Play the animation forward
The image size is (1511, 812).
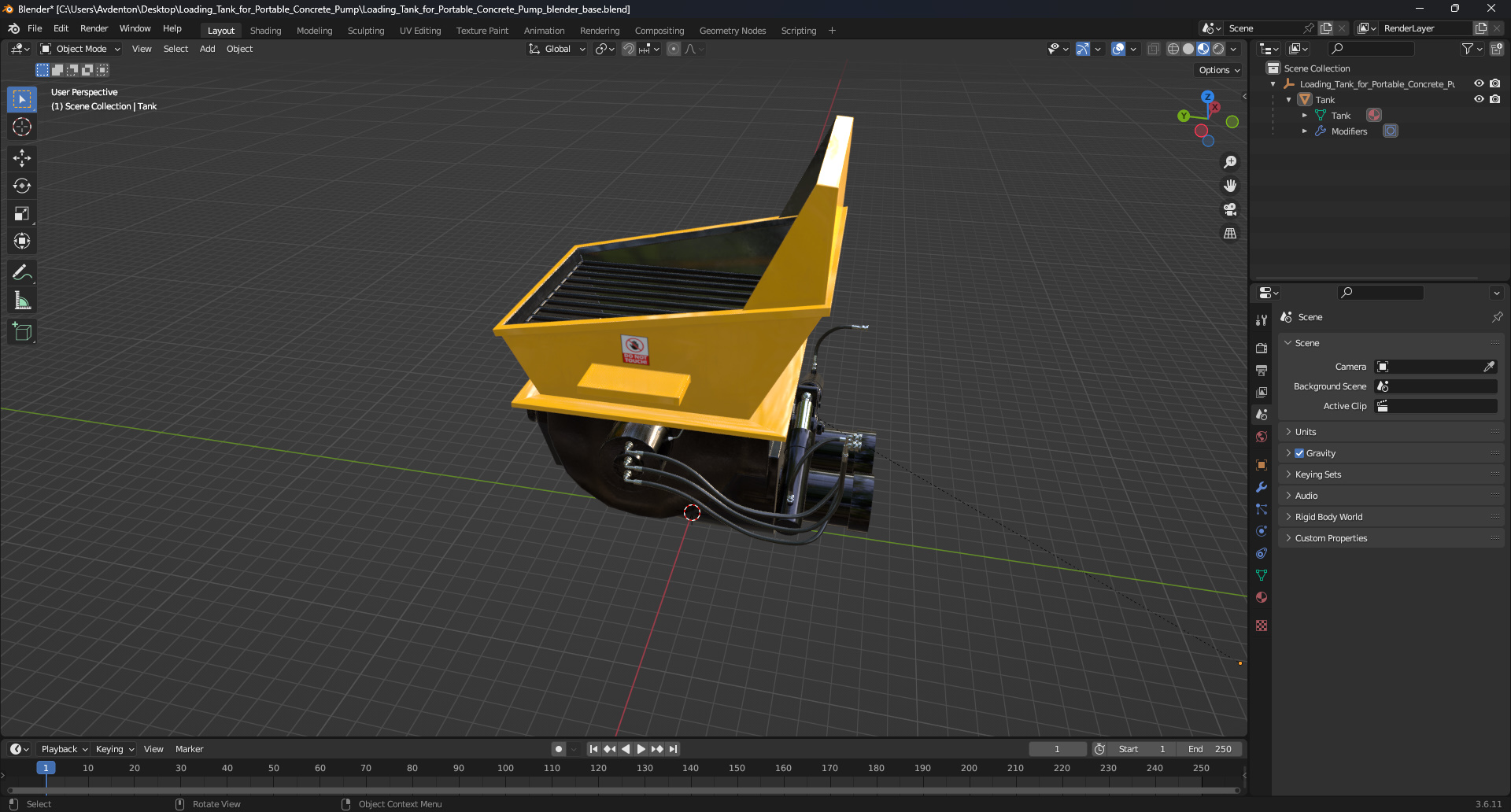tap(641, 749)
